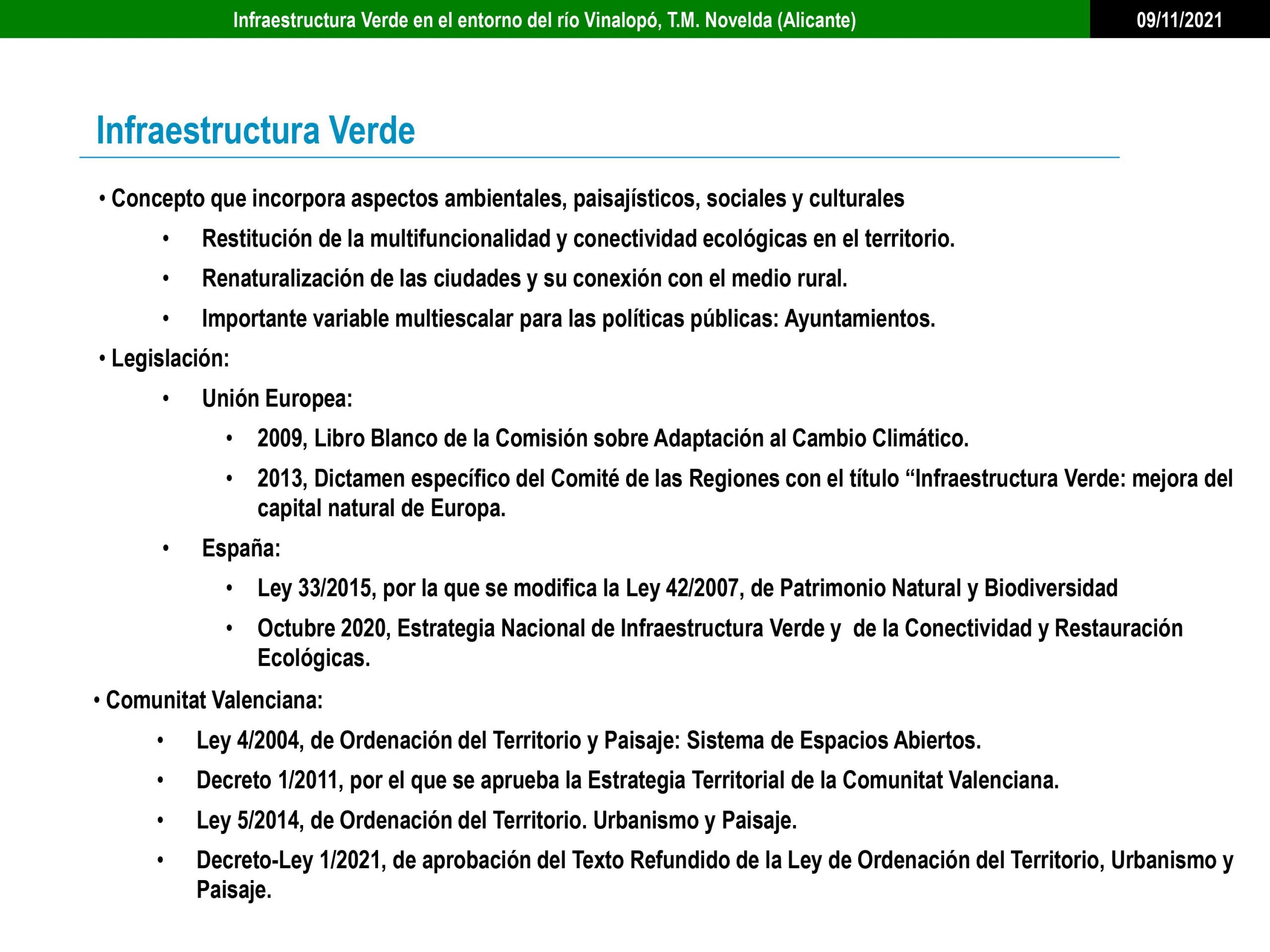Click 'capital natural de Europa' line
This screenshot has width=1270, height=952.
tap(381, 508)
